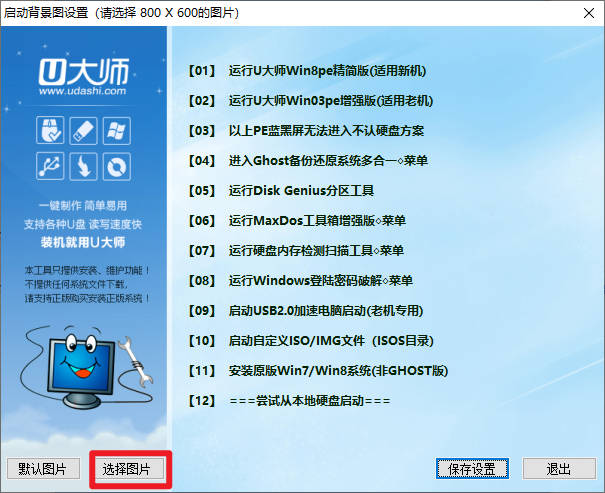Click www.udashi.com website text
This screenshot has width=605, height=493.
[83, 91]
